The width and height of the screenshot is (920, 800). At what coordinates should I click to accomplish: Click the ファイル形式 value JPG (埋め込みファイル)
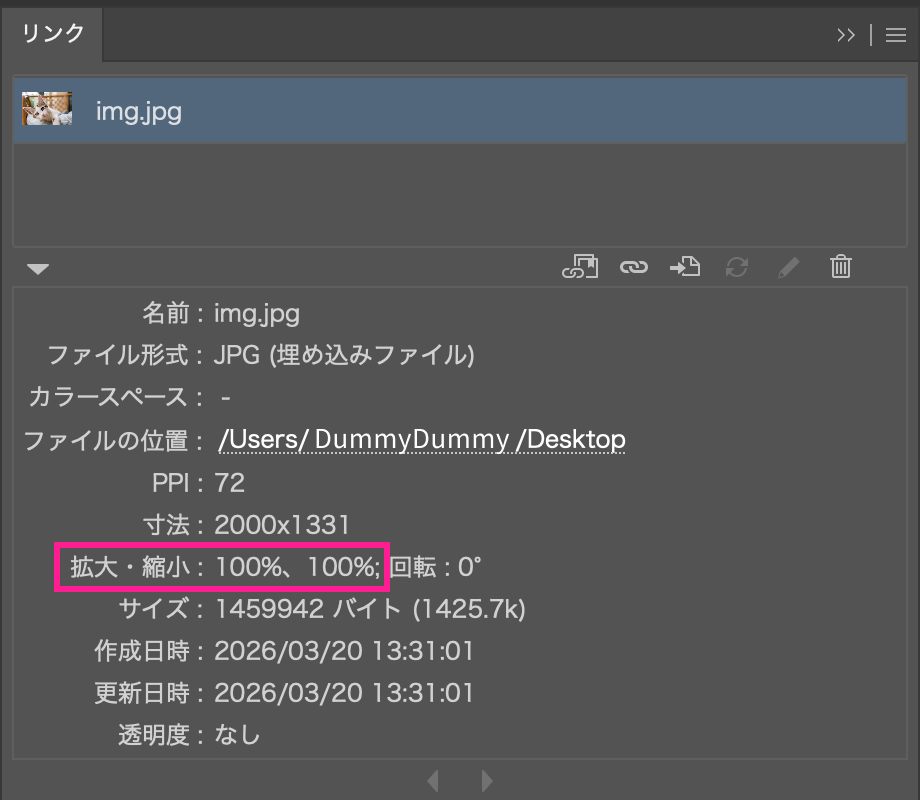(344, 355)
